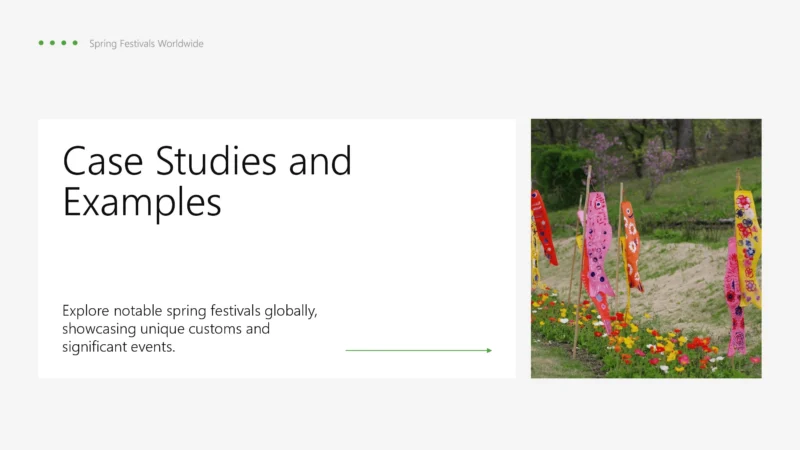The width and height of the screenshot is (800, 450).
Task: Click the 'Case Studies and' title line
Action: coord(207,161)
